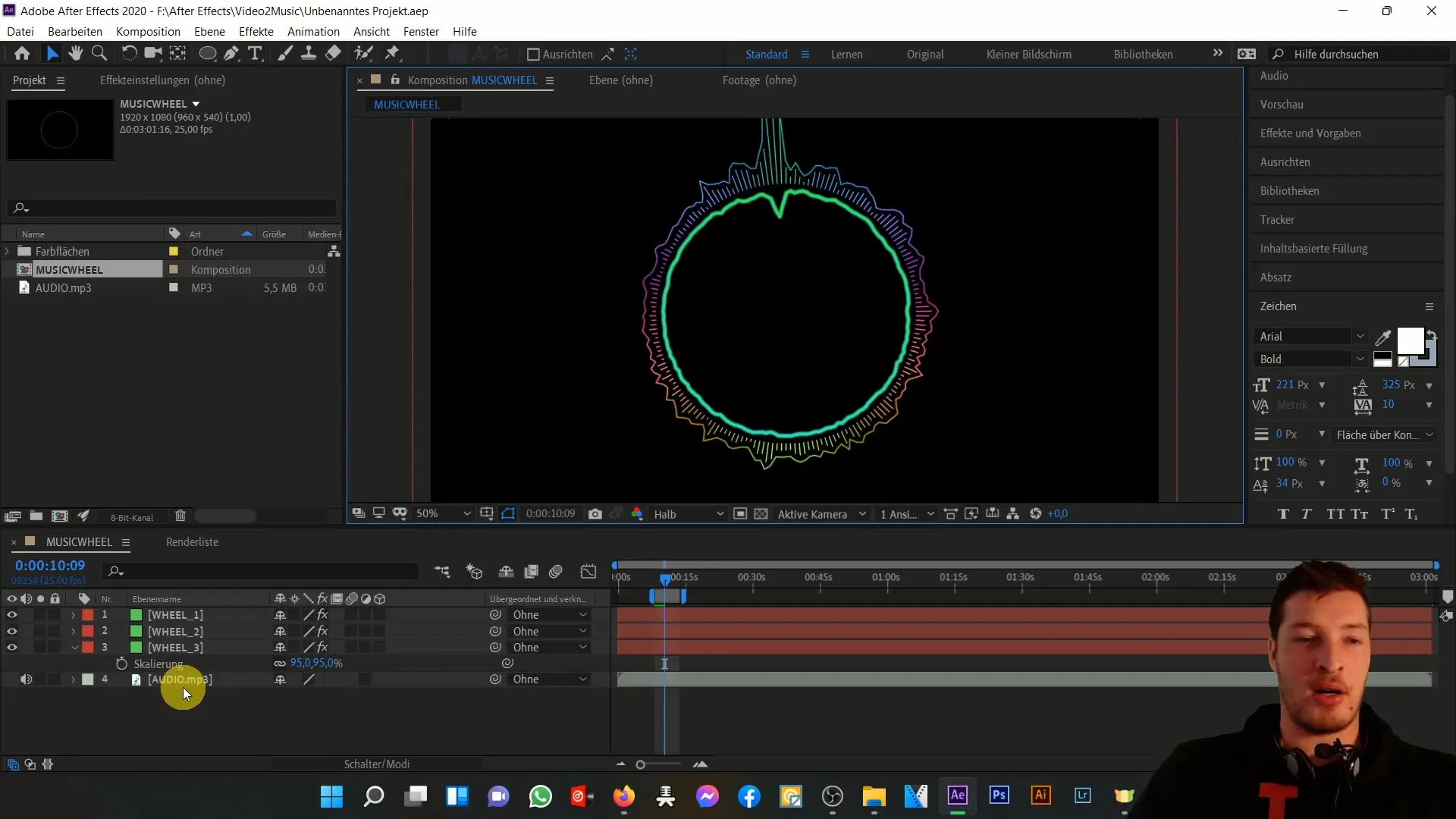Open the Datei menu
Viewport: 1456px width, 819px height.
tap(20, 32)
